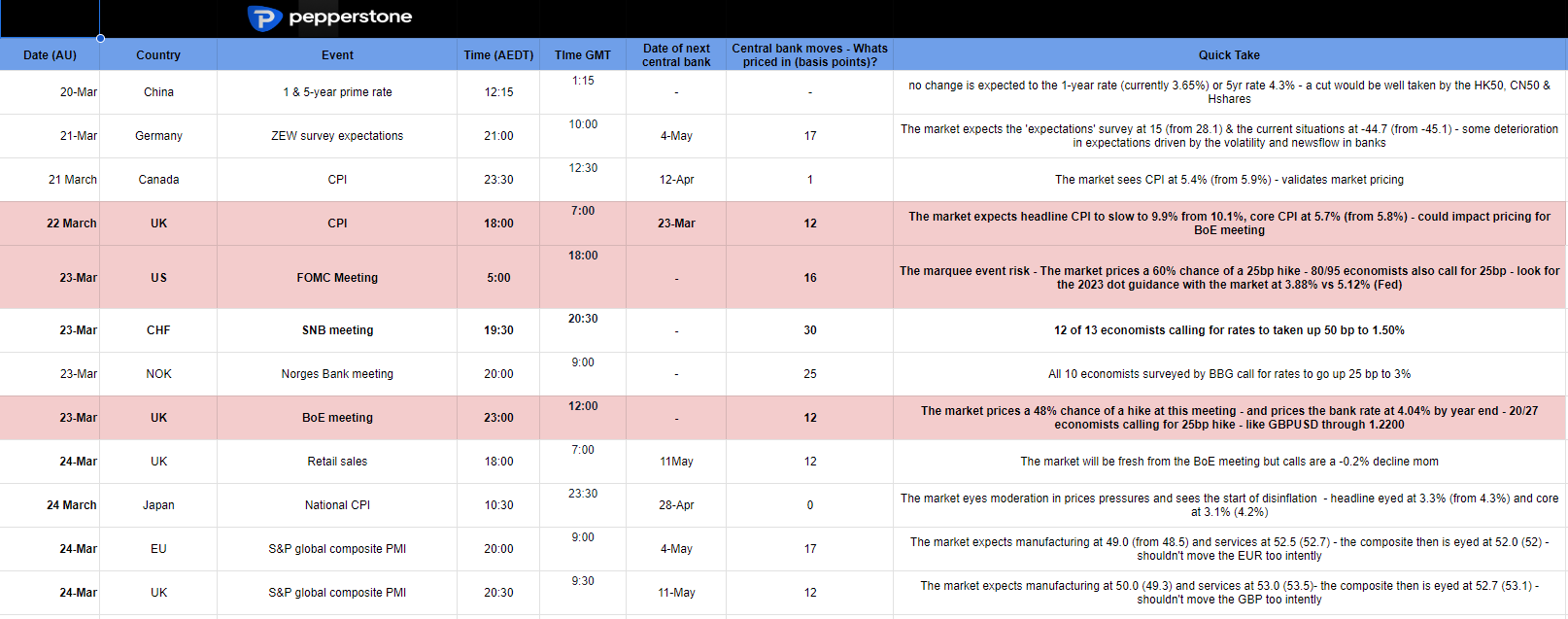Select the Canada country cell
The width and height of the screenshot is (1568, 619).
click(x=158, y=180)
